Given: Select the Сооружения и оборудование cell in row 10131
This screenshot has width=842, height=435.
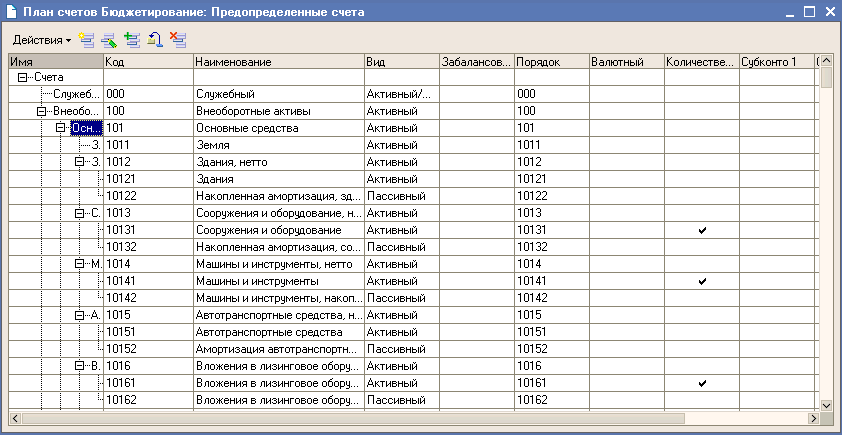Looking at the screenshot, I should coord(279,230).
